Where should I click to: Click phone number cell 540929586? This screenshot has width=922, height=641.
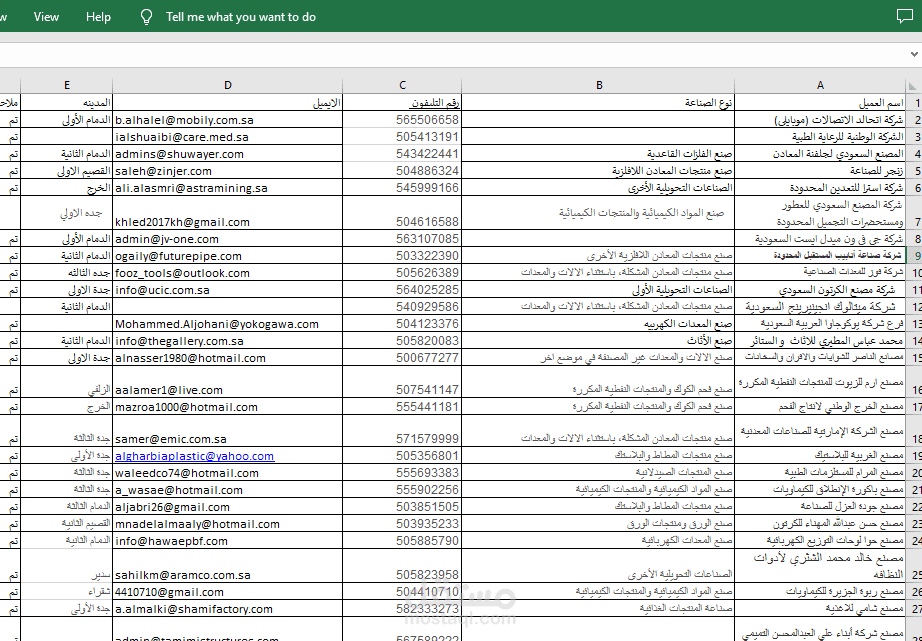402,307
